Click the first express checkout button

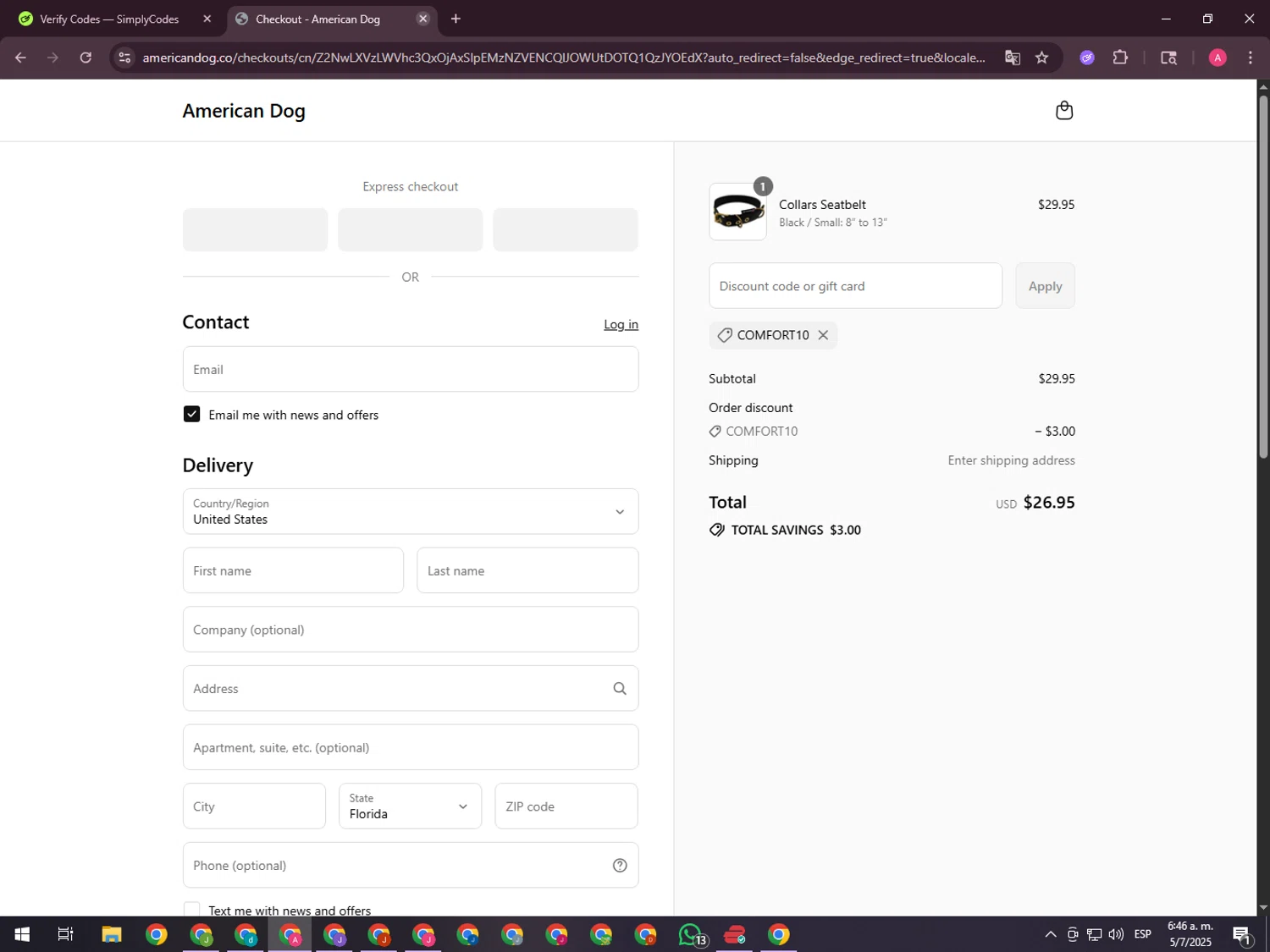coord(255,229)
